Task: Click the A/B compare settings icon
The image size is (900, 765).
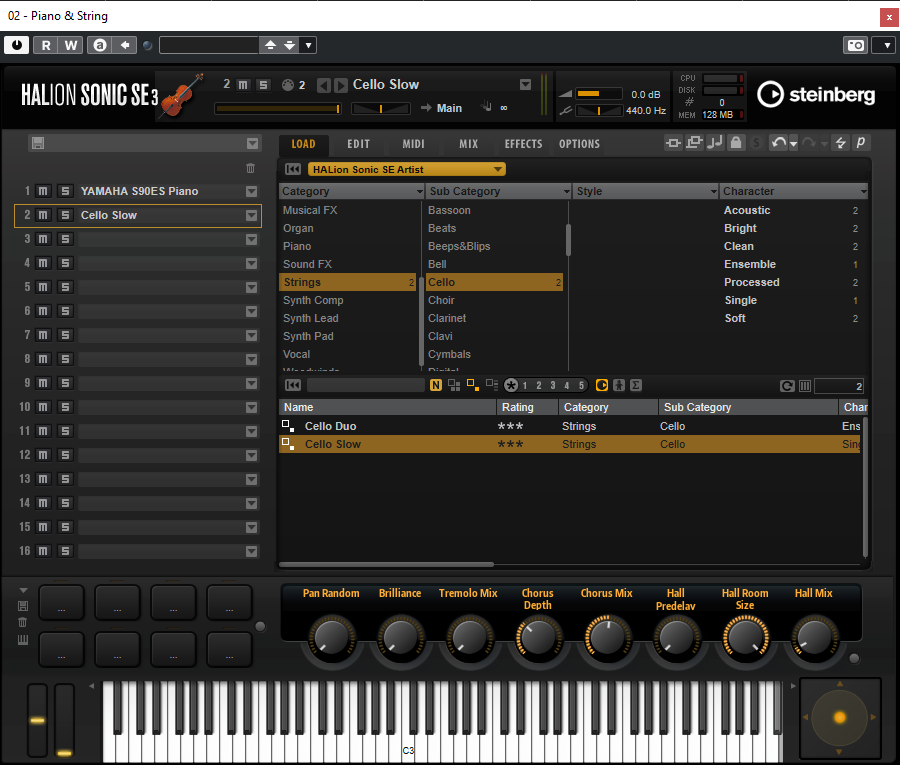Action: pos(100,45)
